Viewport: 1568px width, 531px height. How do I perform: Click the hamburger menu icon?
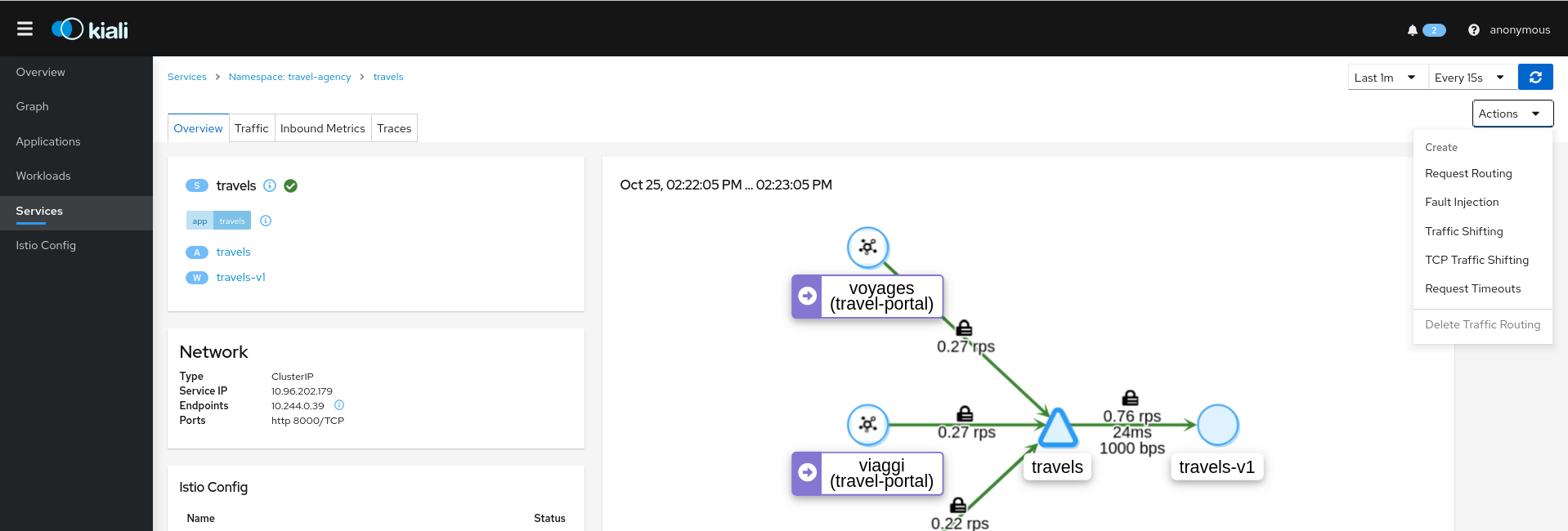[x=25, y=29]
